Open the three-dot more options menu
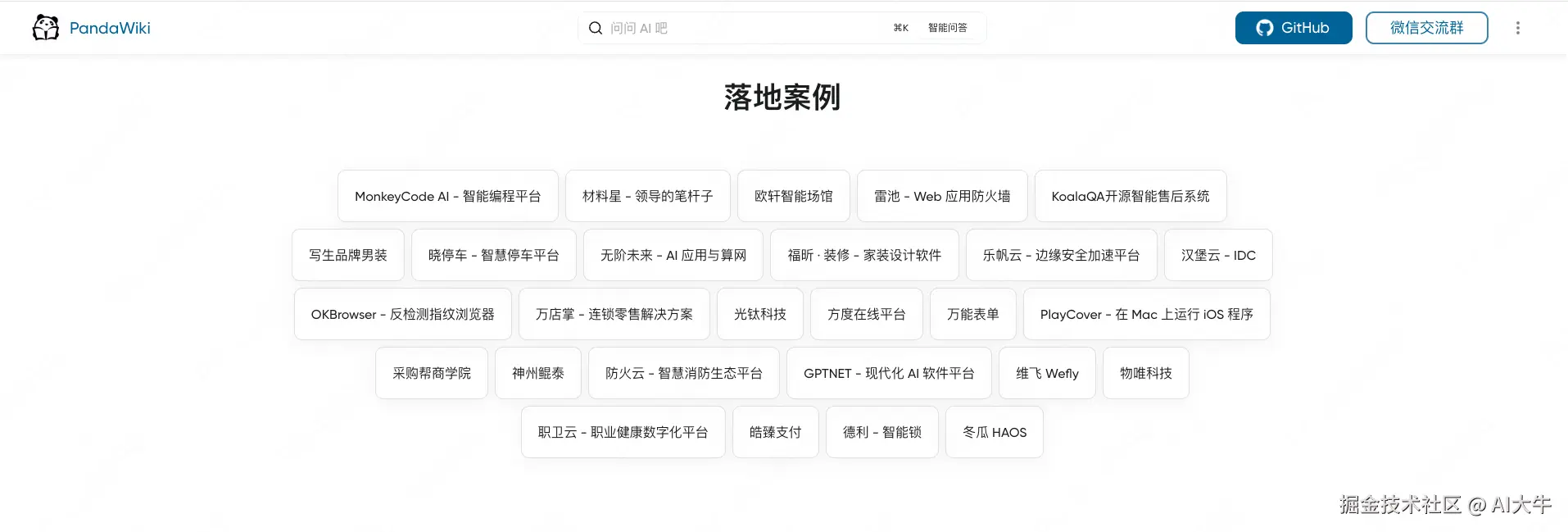1568x532 pixels. (x=1517, y=28)
